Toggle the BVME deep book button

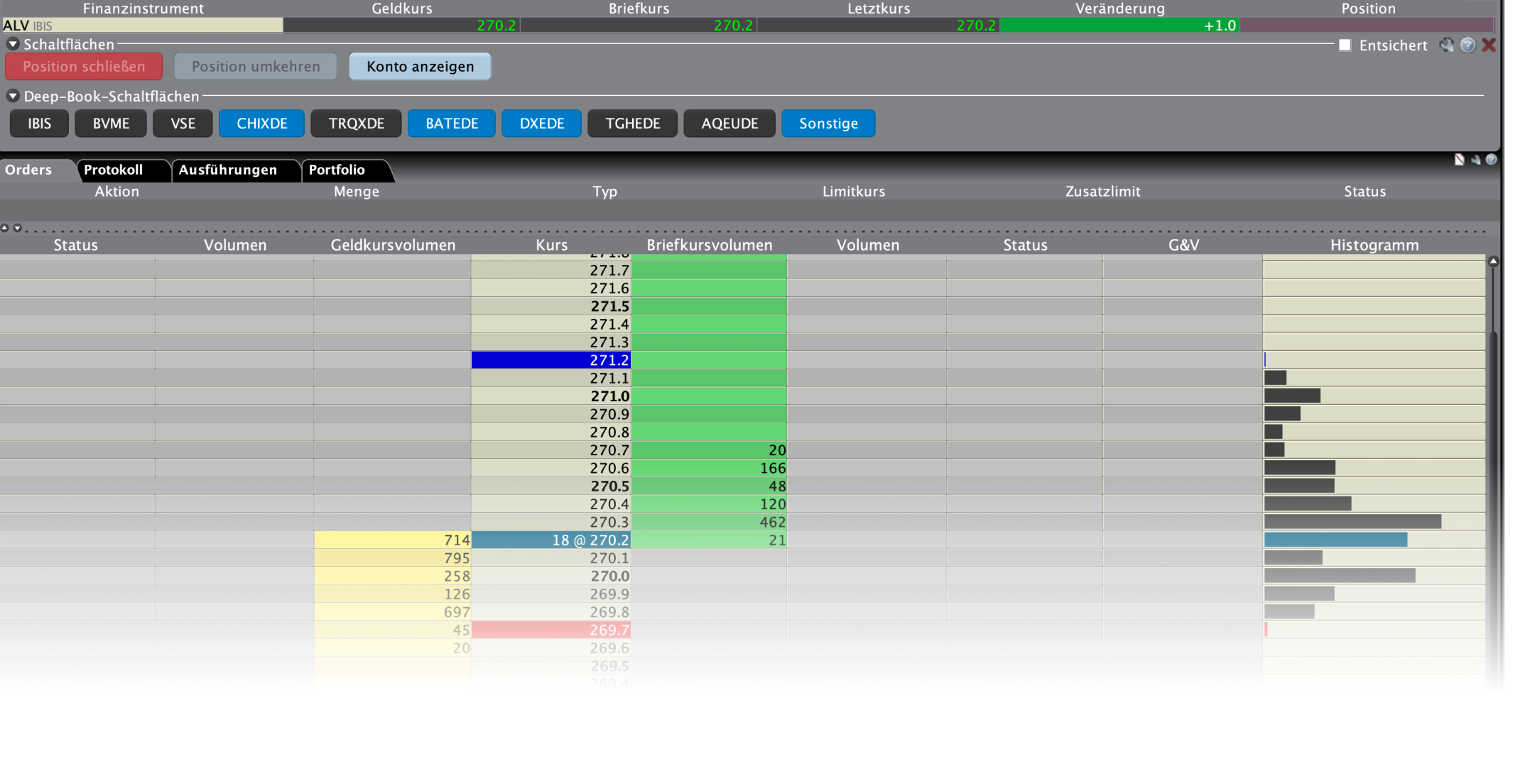tap(111, 124)
